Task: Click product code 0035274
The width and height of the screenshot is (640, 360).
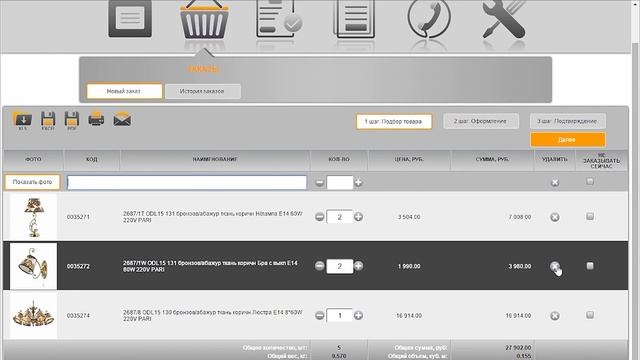Action: point(78,316)
